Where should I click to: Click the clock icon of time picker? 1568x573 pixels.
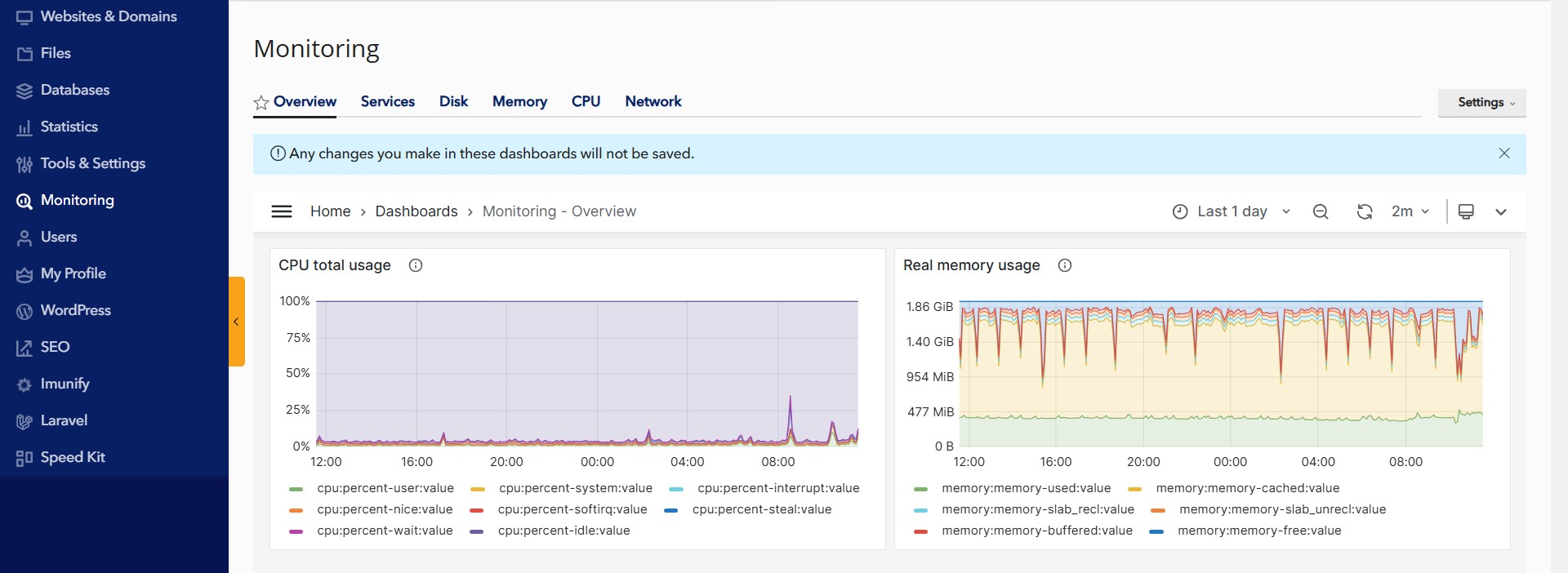[1180, 211]
